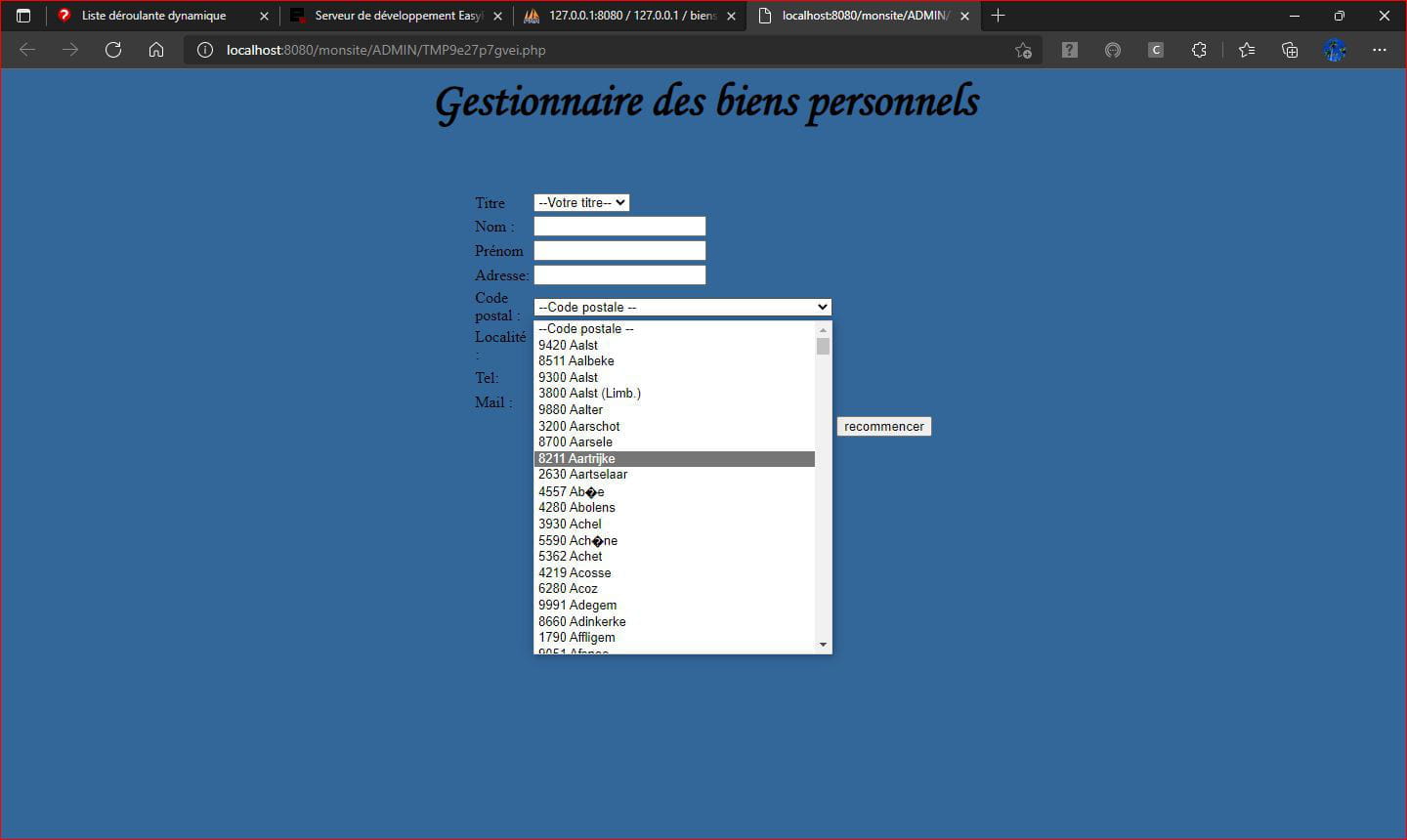This screenshot has height=840, width=1407.
Task: Pick 4219 Acosse option
Action: pos(674,572)
